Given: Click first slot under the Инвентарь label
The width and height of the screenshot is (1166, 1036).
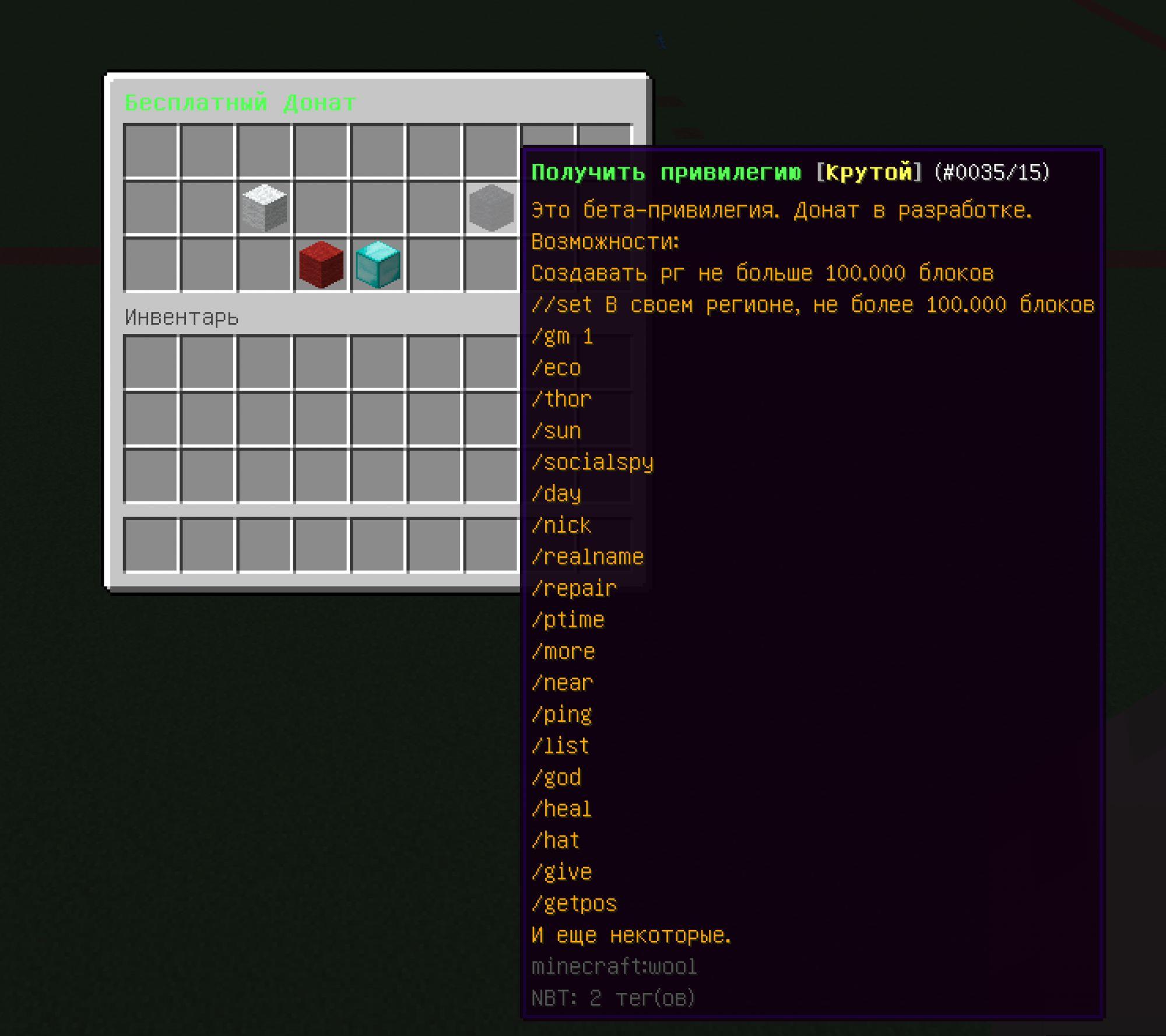Looking at the screenshot, I should (151, 362).
